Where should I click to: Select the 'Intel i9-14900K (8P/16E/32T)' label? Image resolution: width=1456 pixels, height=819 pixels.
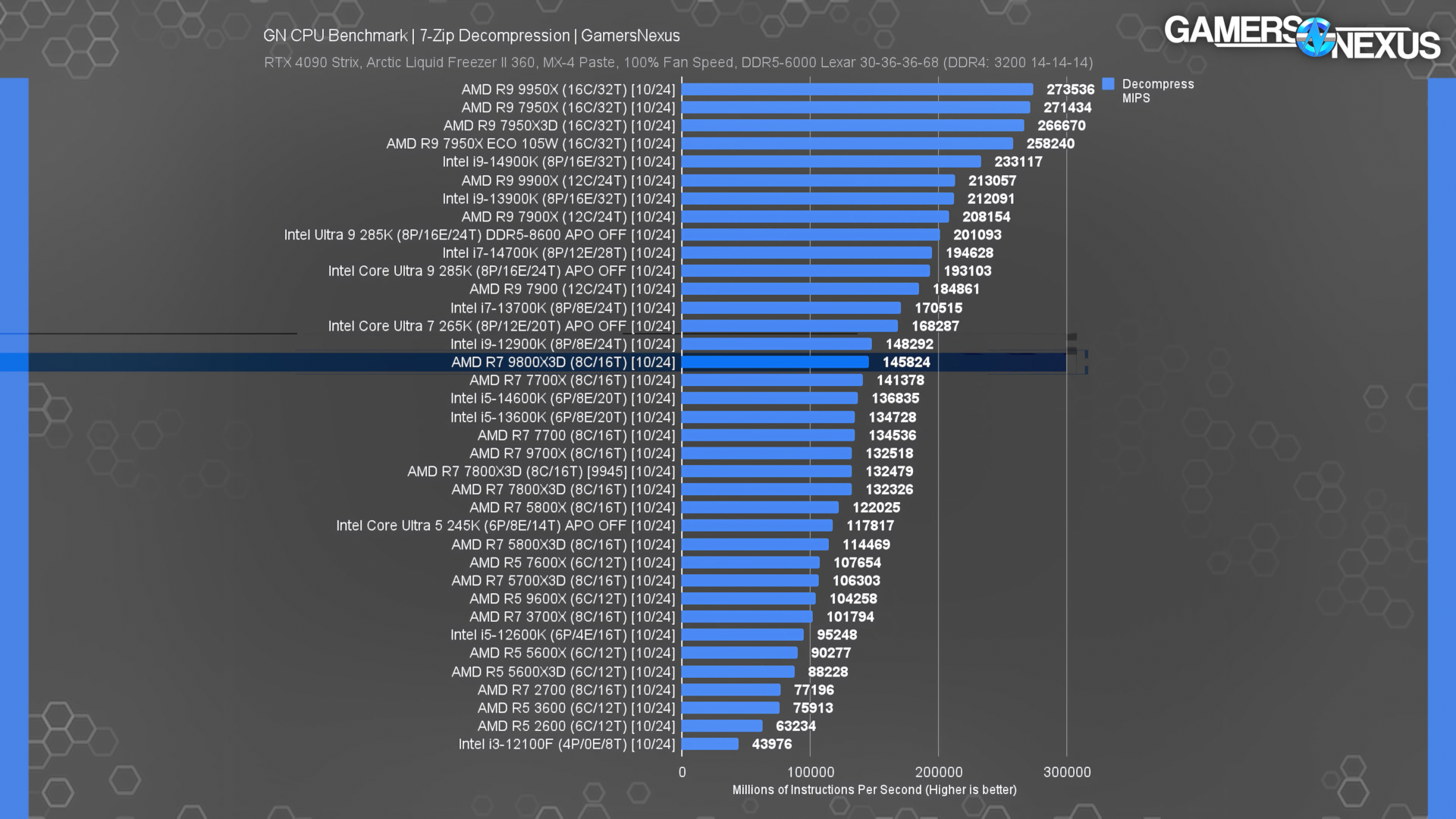coord(559,162)
